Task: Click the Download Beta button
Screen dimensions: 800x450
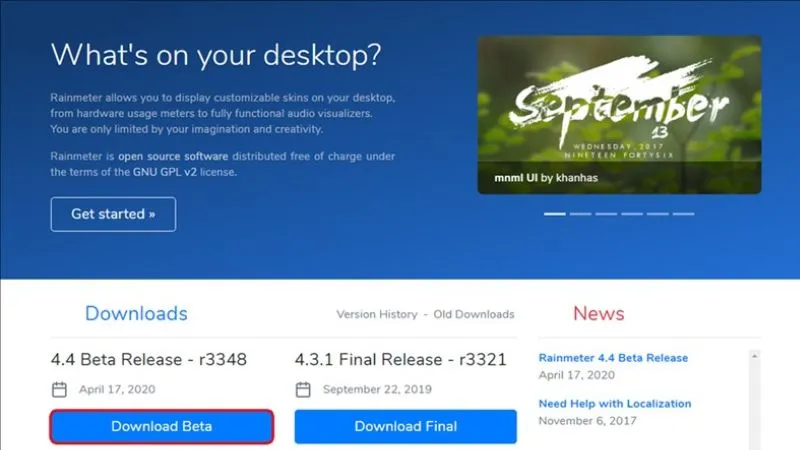Action: 161,427
